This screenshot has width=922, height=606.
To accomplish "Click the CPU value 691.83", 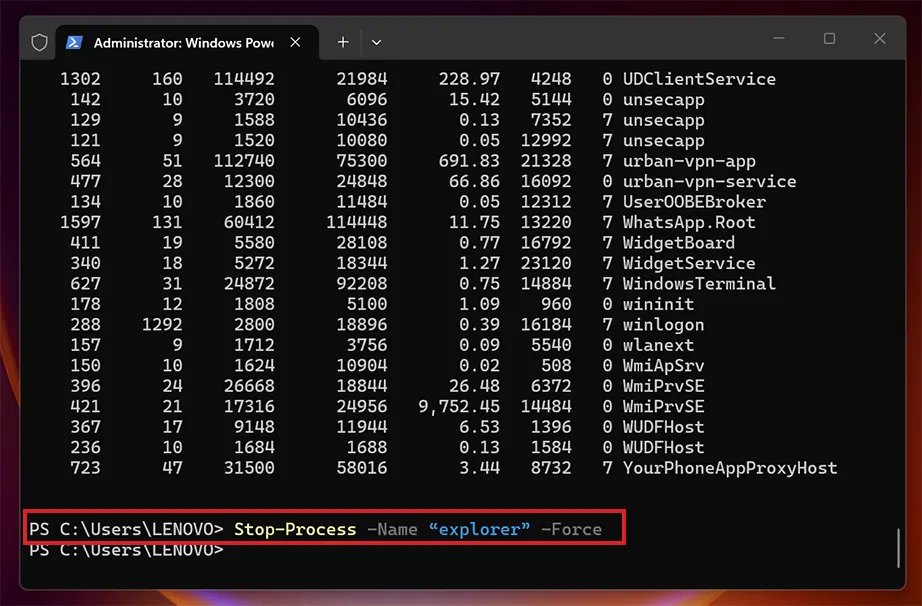I will click(x=469, y=160).
